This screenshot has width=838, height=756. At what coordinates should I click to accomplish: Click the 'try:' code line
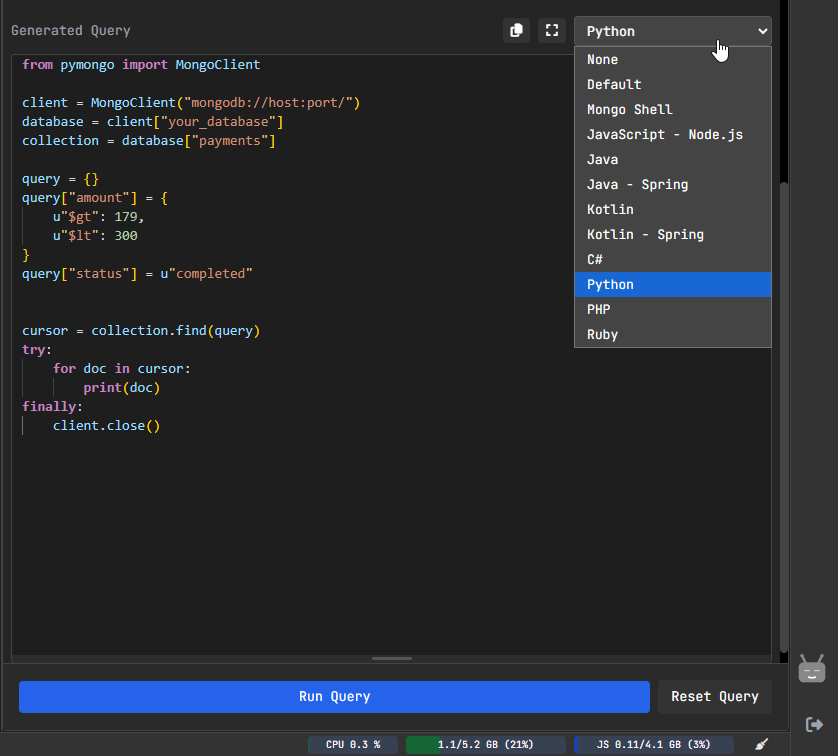click(x=37, y=349)
